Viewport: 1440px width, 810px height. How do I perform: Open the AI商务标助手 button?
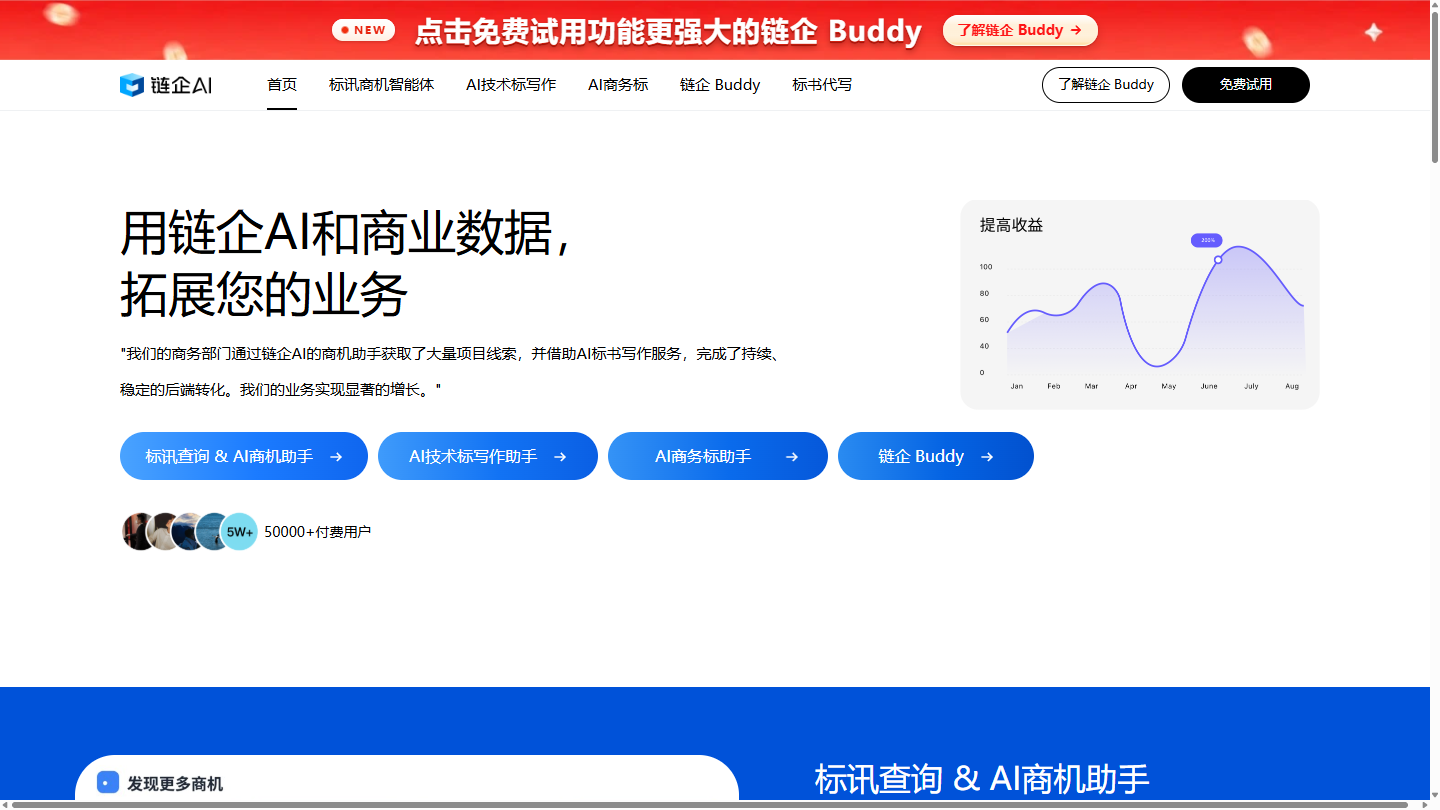[718, 456]
